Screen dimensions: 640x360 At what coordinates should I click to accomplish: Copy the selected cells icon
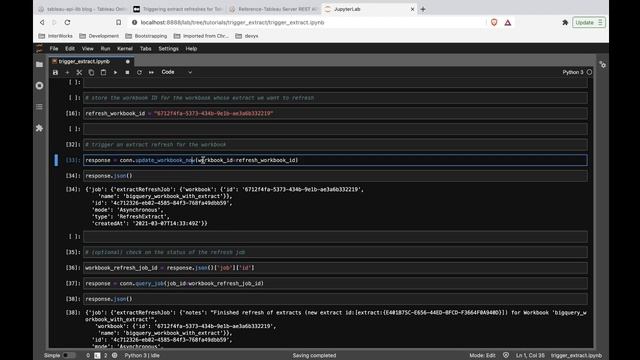coord(91,72)
